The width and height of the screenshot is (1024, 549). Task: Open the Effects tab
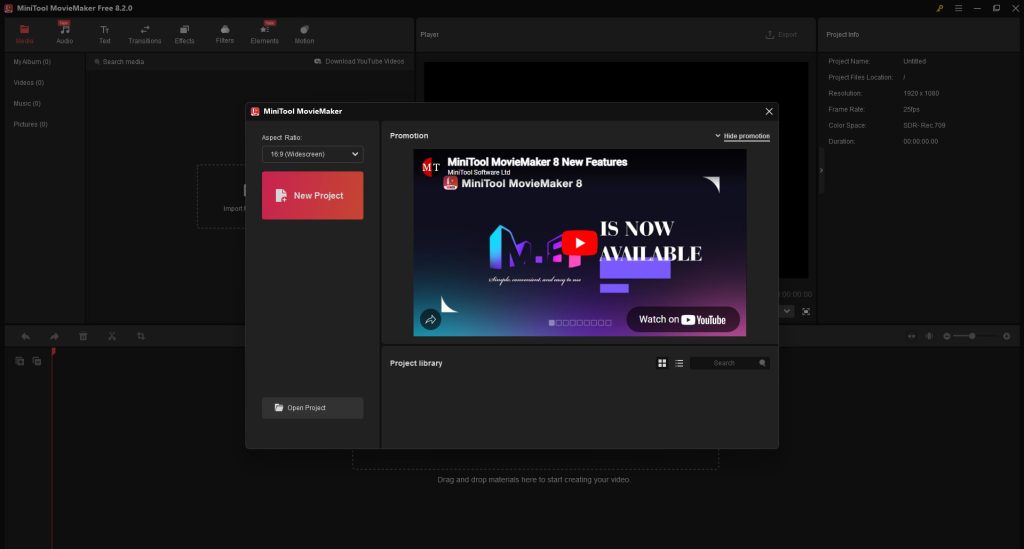pyautogui.click(x=184, y=34)
